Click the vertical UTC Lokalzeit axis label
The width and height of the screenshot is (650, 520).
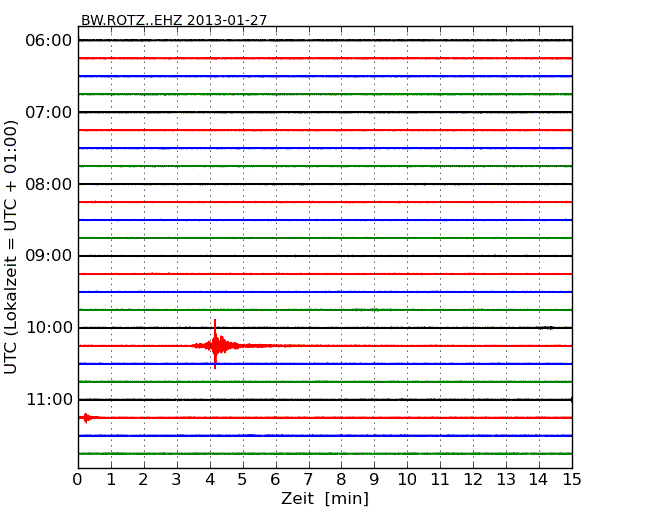[x=11, y=247]
